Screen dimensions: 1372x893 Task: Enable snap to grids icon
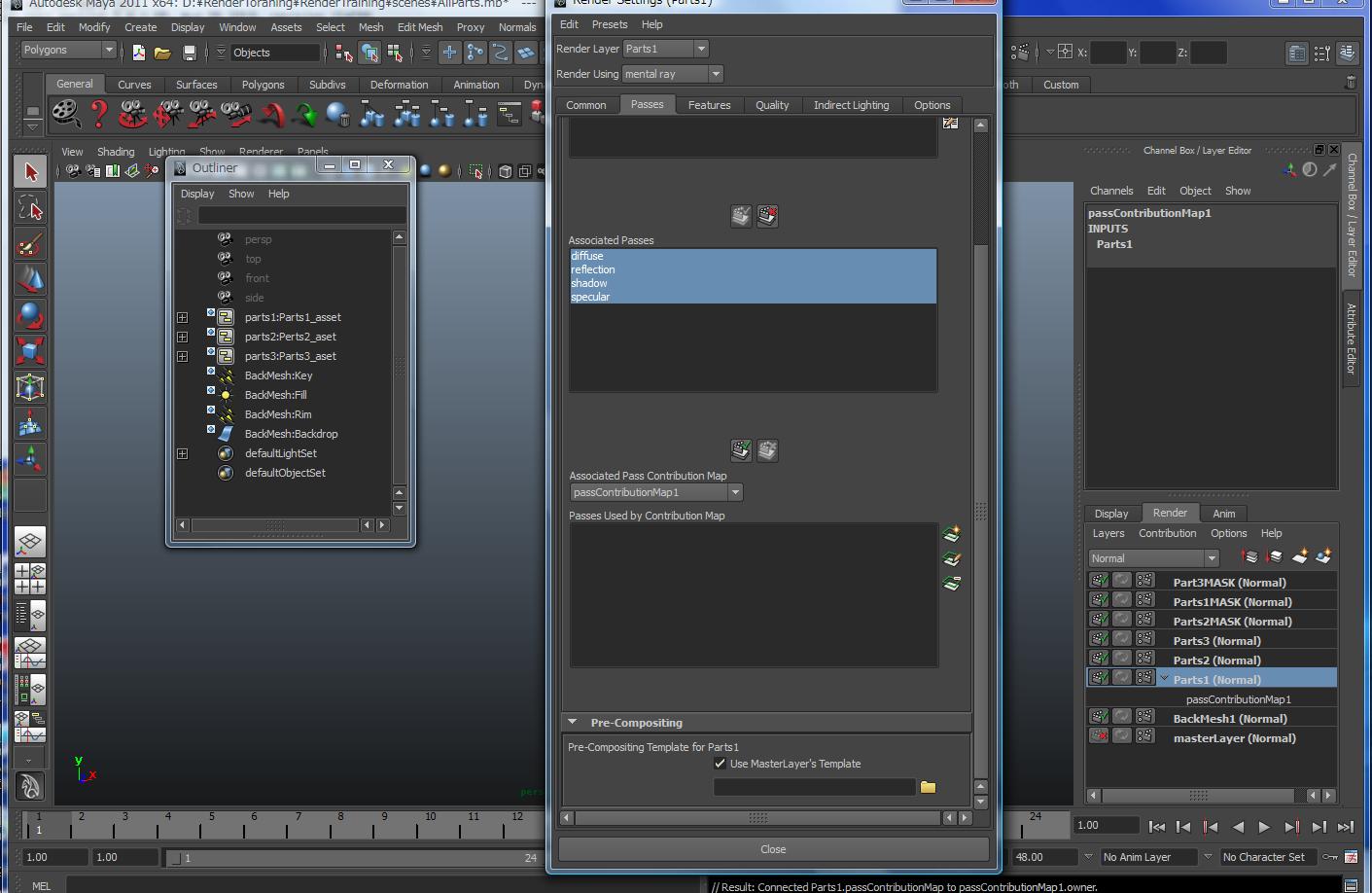tap(449, 53)
